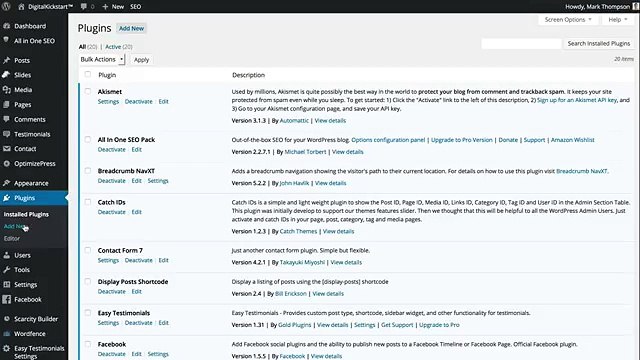Click the Wordfence sidebar icon

pos(7,333)
